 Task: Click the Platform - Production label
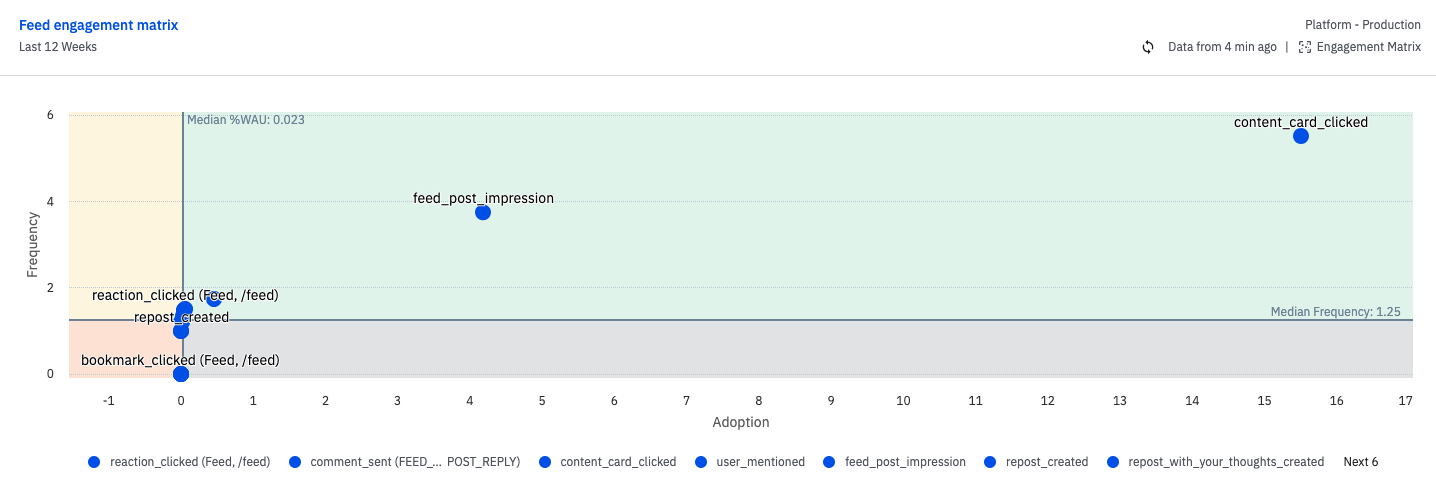pos(1362,25)
